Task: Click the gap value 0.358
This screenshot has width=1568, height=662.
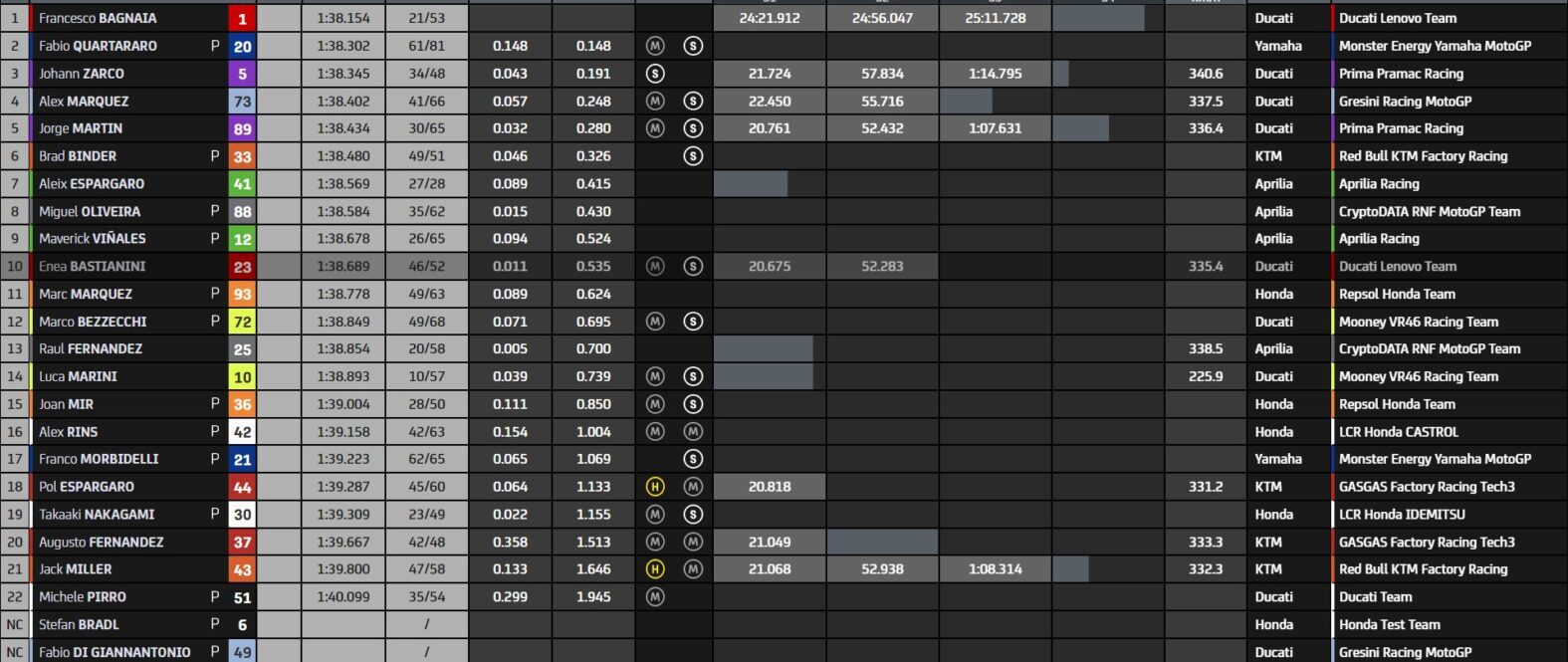Action: [x=511, y=543]
